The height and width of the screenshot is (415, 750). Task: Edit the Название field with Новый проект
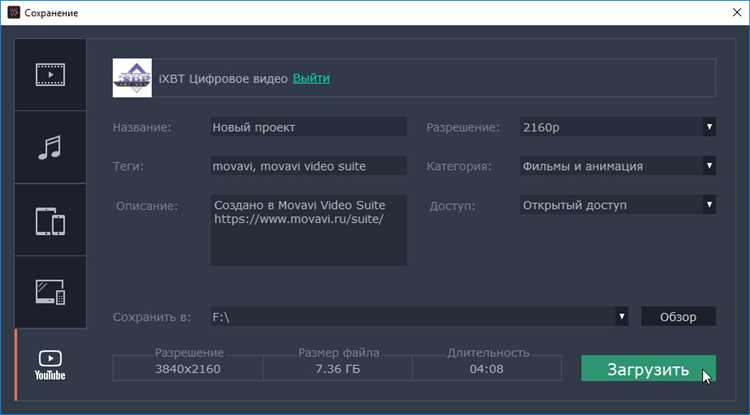pos(309,127)
